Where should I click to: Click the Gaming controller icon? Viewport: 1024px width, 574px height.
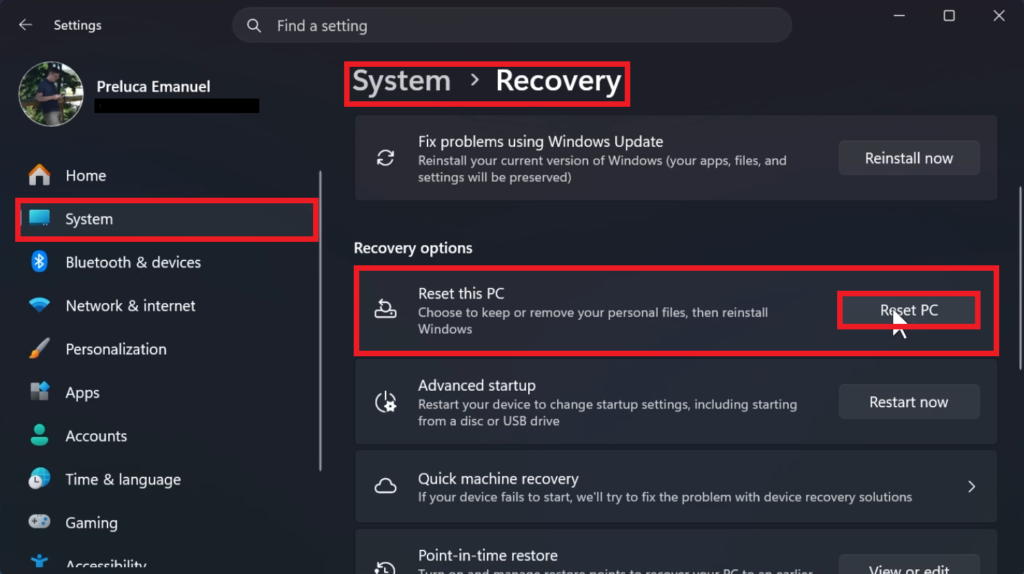click(39, 522)
